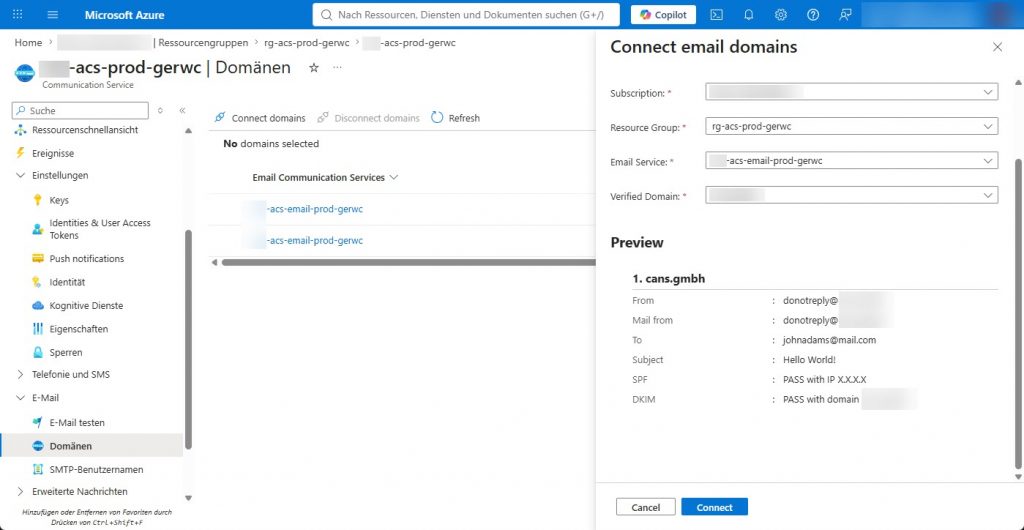This screenshot has height=530, width=1024.
Task: Open the Resource Group dropdown
Action: coord(852,127)
